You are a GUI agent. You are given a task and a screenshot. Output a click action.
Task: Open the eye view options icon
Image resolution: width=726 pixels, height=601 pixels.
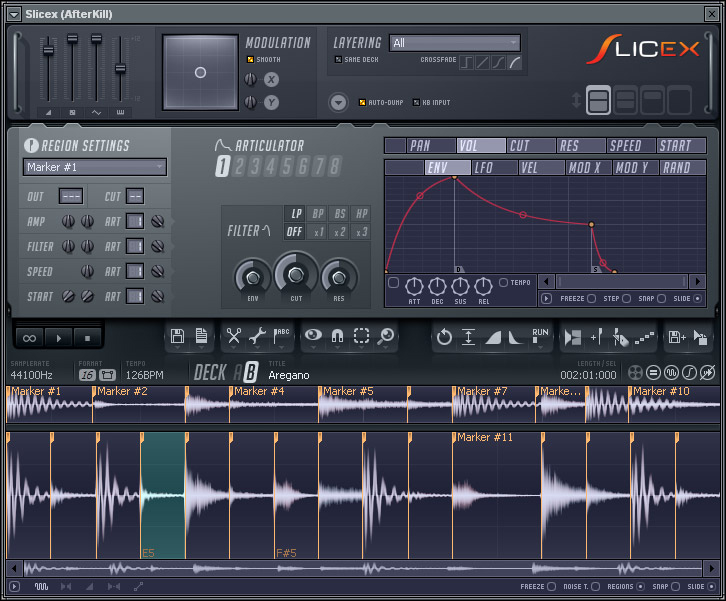tap(313, 335)
